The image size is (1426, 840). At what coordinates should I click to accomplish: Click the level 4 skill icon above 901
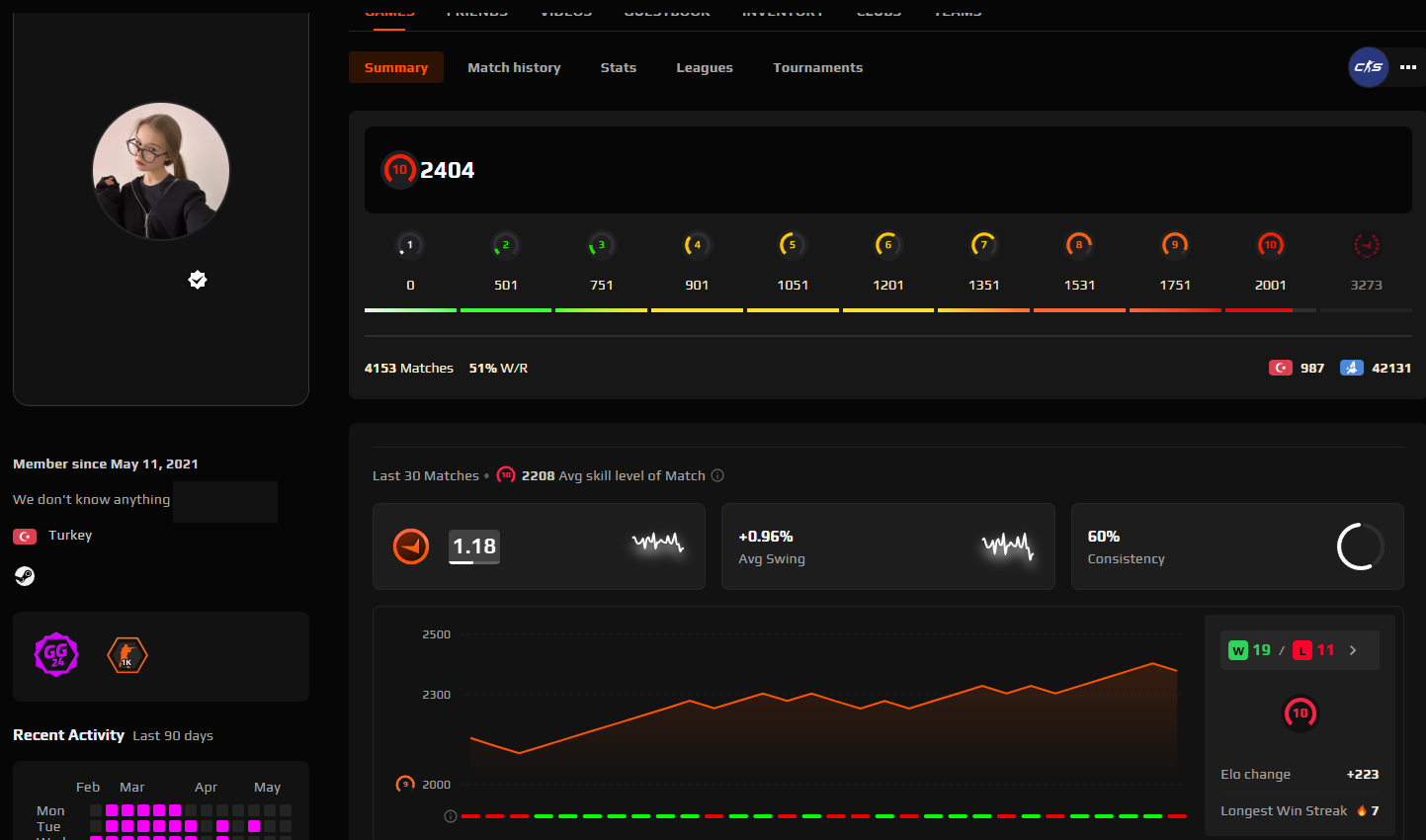click(x=697, y=245)
